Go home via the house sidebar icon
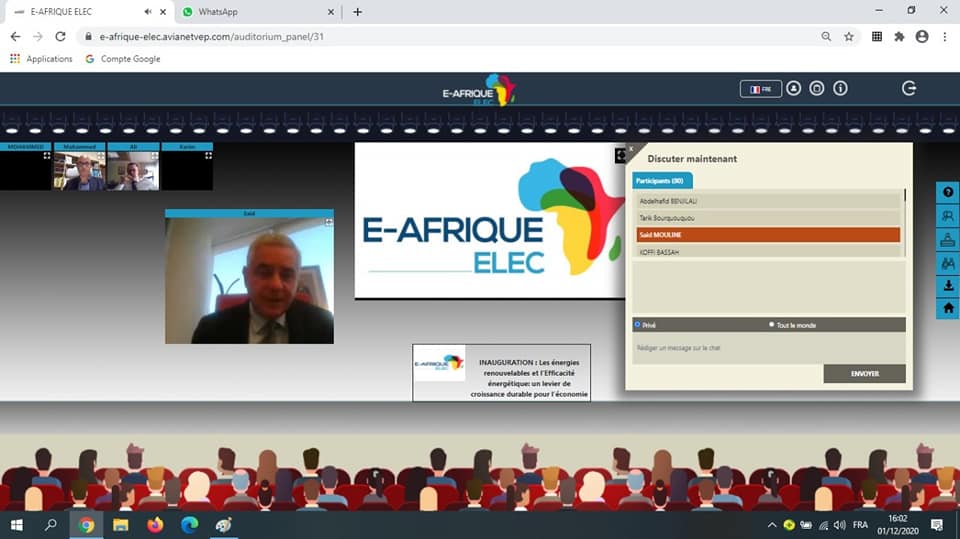Viewport: 960px width, 539px height. (x=948, y=308)
